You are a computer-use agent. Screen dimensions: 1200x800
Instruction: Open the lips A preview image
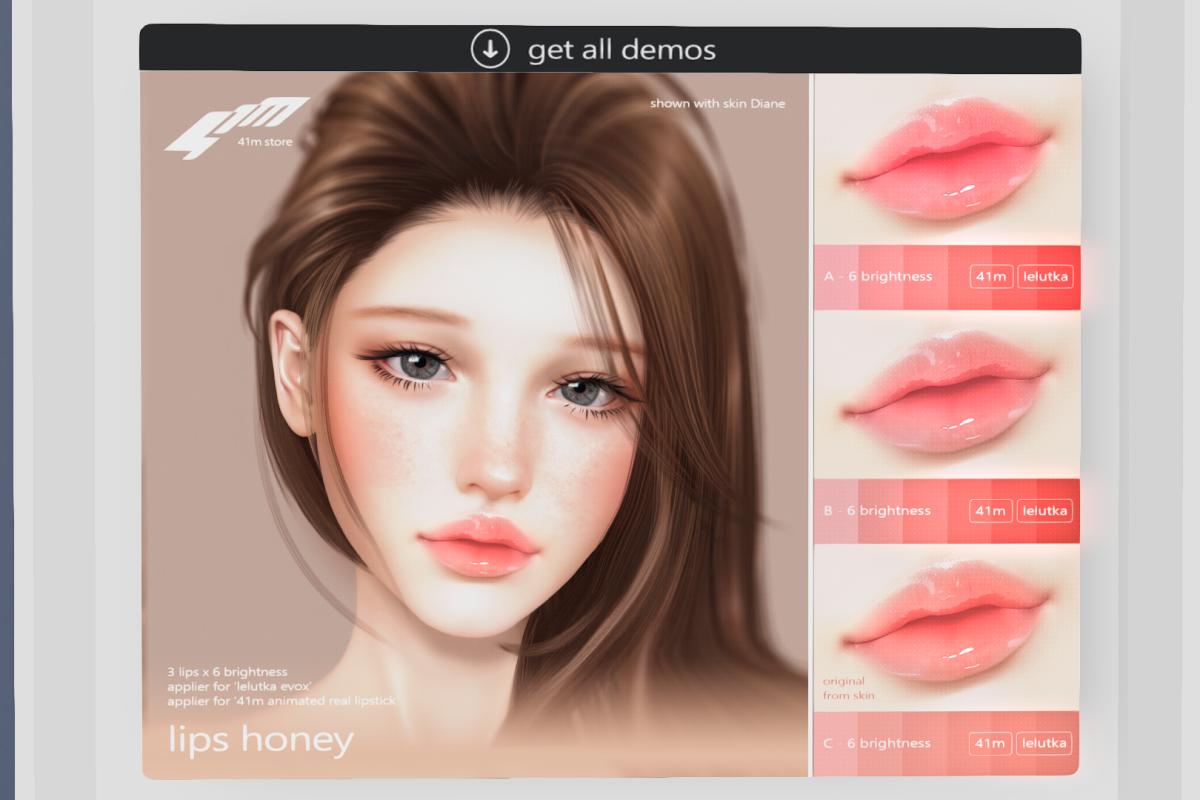[945, 160]
